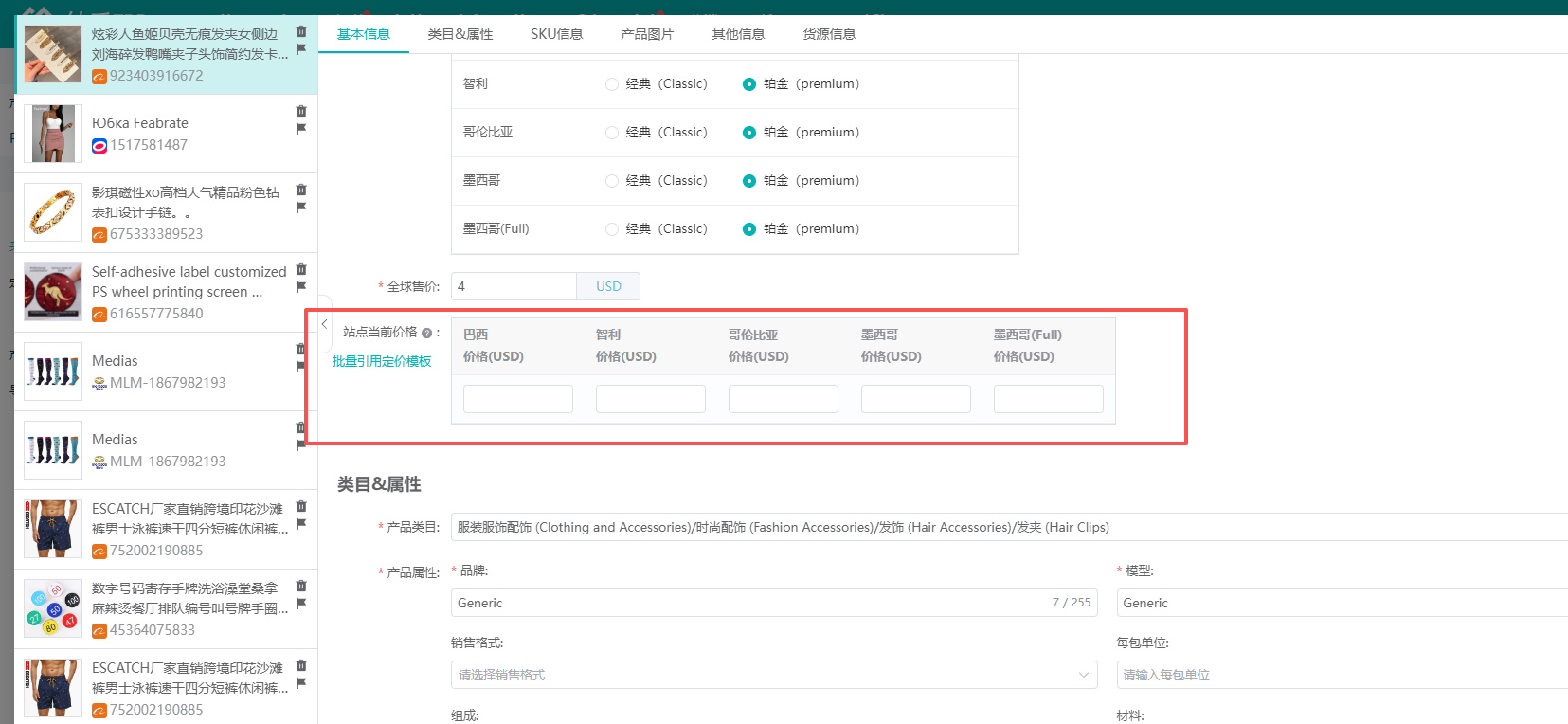This screenshot has width=1568, height=724.
Task: Click the 墨西哥 price (USD) input box
Action: click(x=916, y=399)
